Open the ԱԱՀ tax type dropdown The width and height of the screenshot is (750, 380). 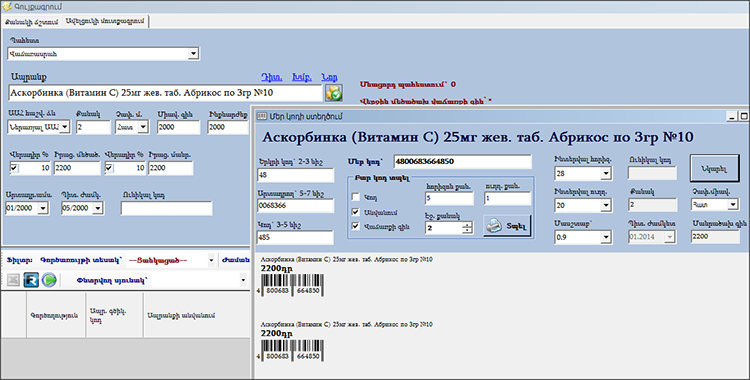pos(65,127)
